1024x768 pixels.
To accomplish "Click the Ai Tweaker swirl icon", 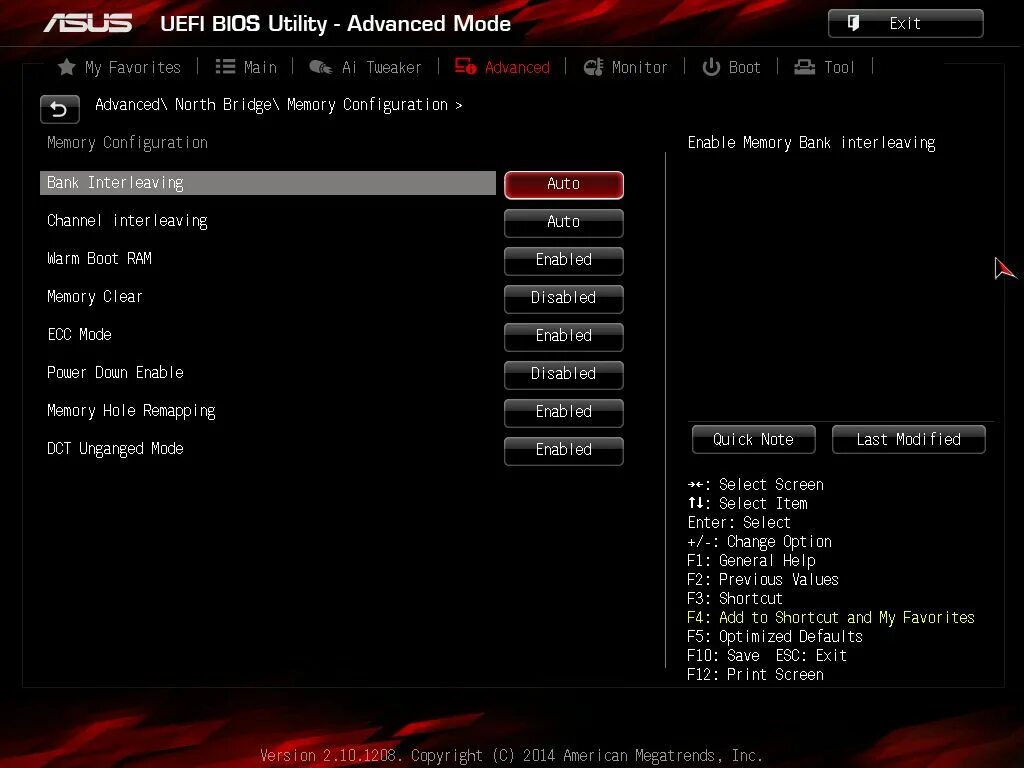I will coord(321,67).
